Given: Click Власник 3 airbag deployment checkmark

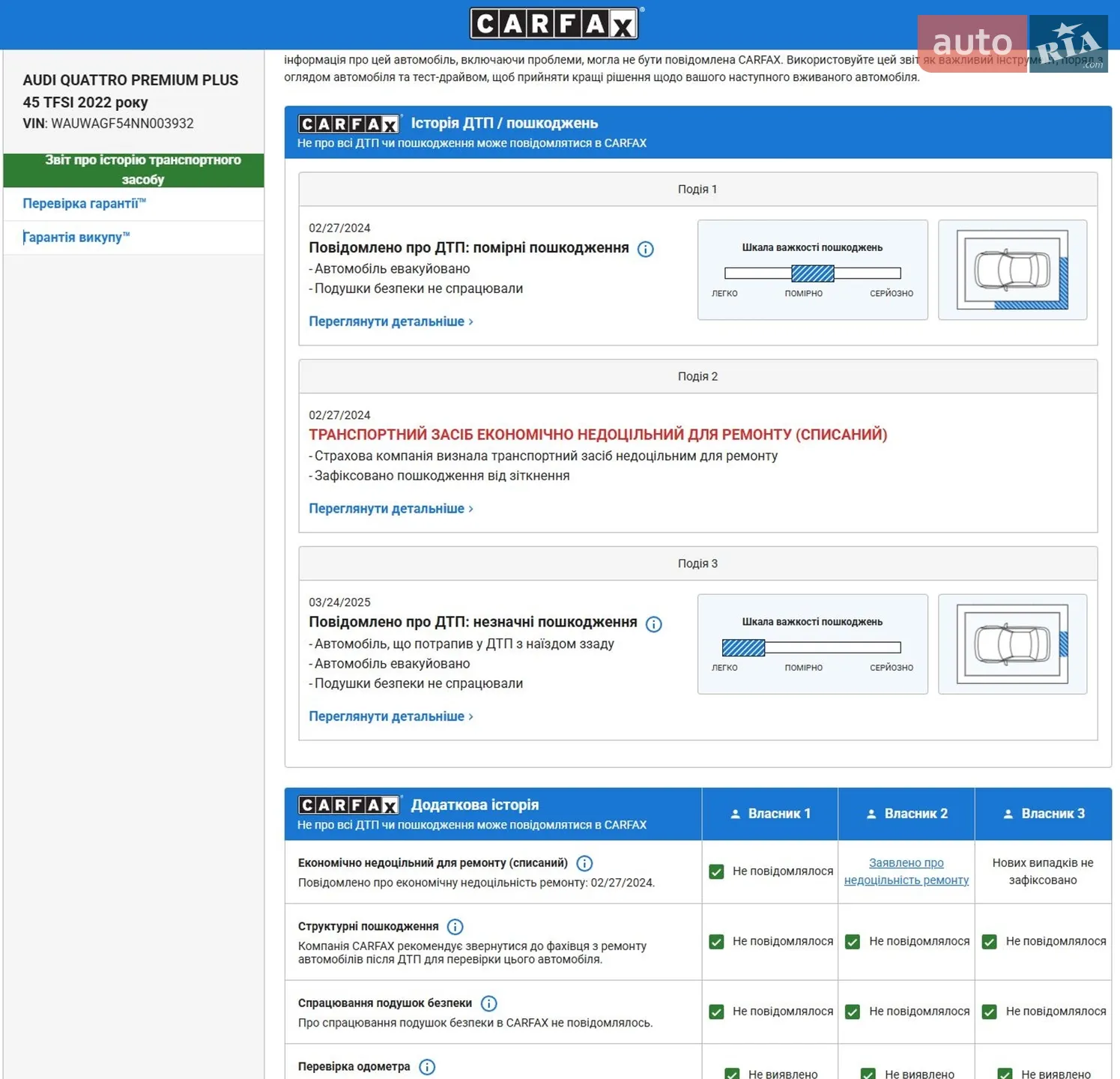Looking at the screenshot, I should 990,1012.
